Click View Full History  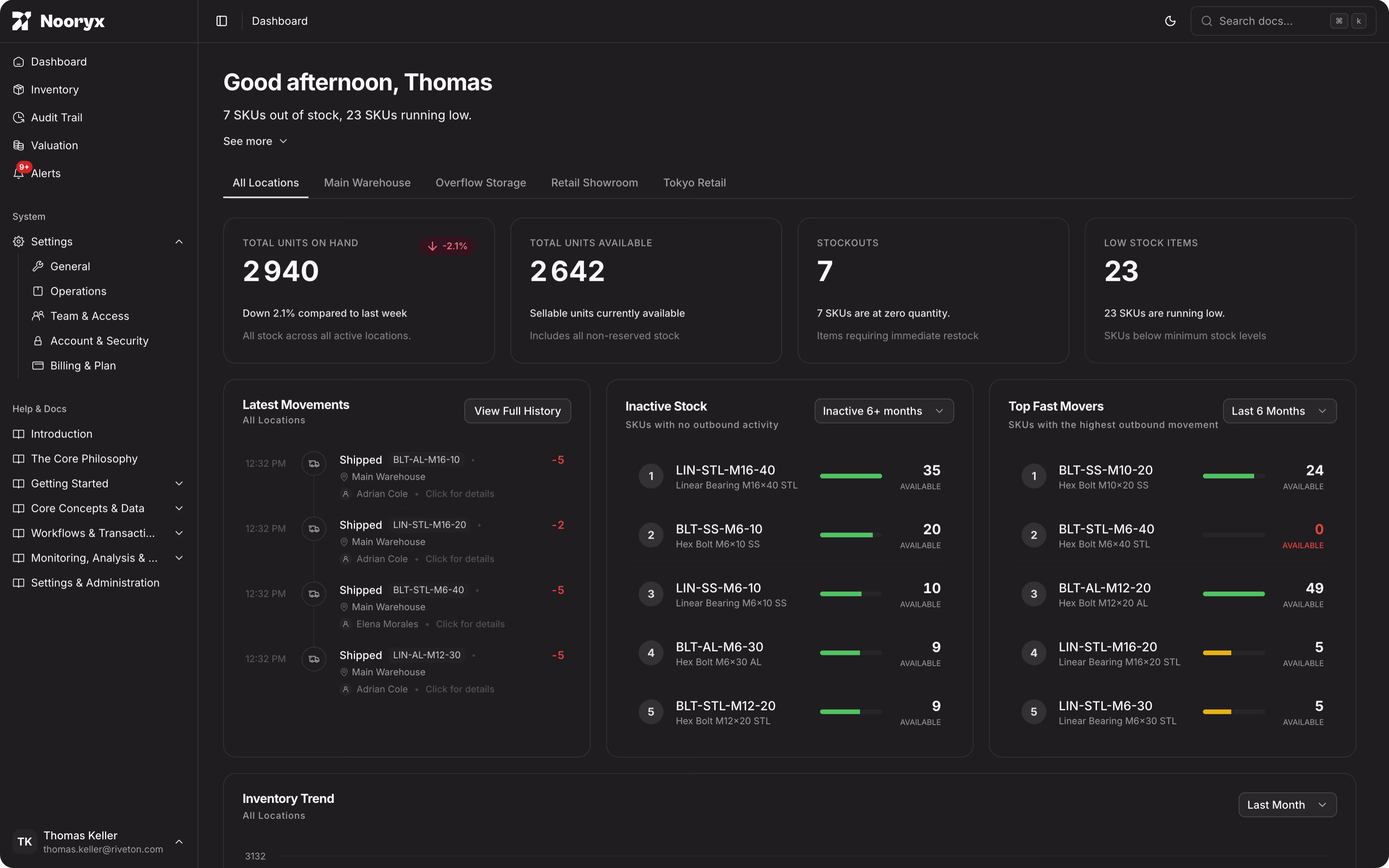pyautogui.click(x=517, y=410)
